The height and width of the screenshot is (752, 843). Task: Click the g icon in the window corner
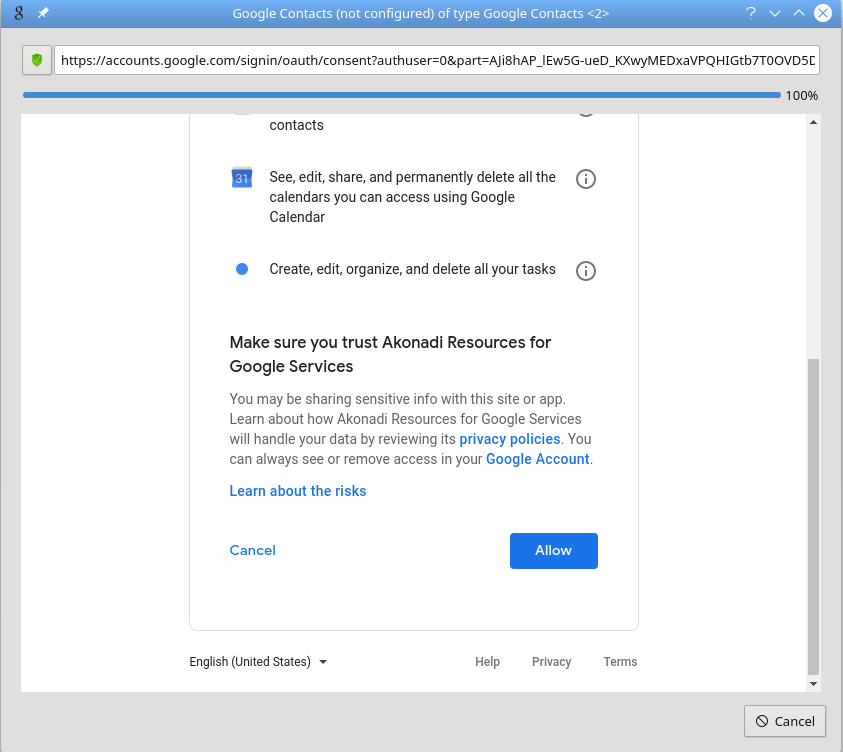17,13
